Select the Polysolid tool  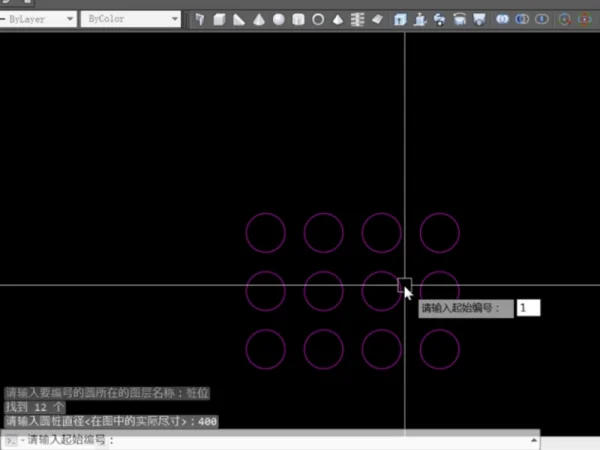(199, 19)
